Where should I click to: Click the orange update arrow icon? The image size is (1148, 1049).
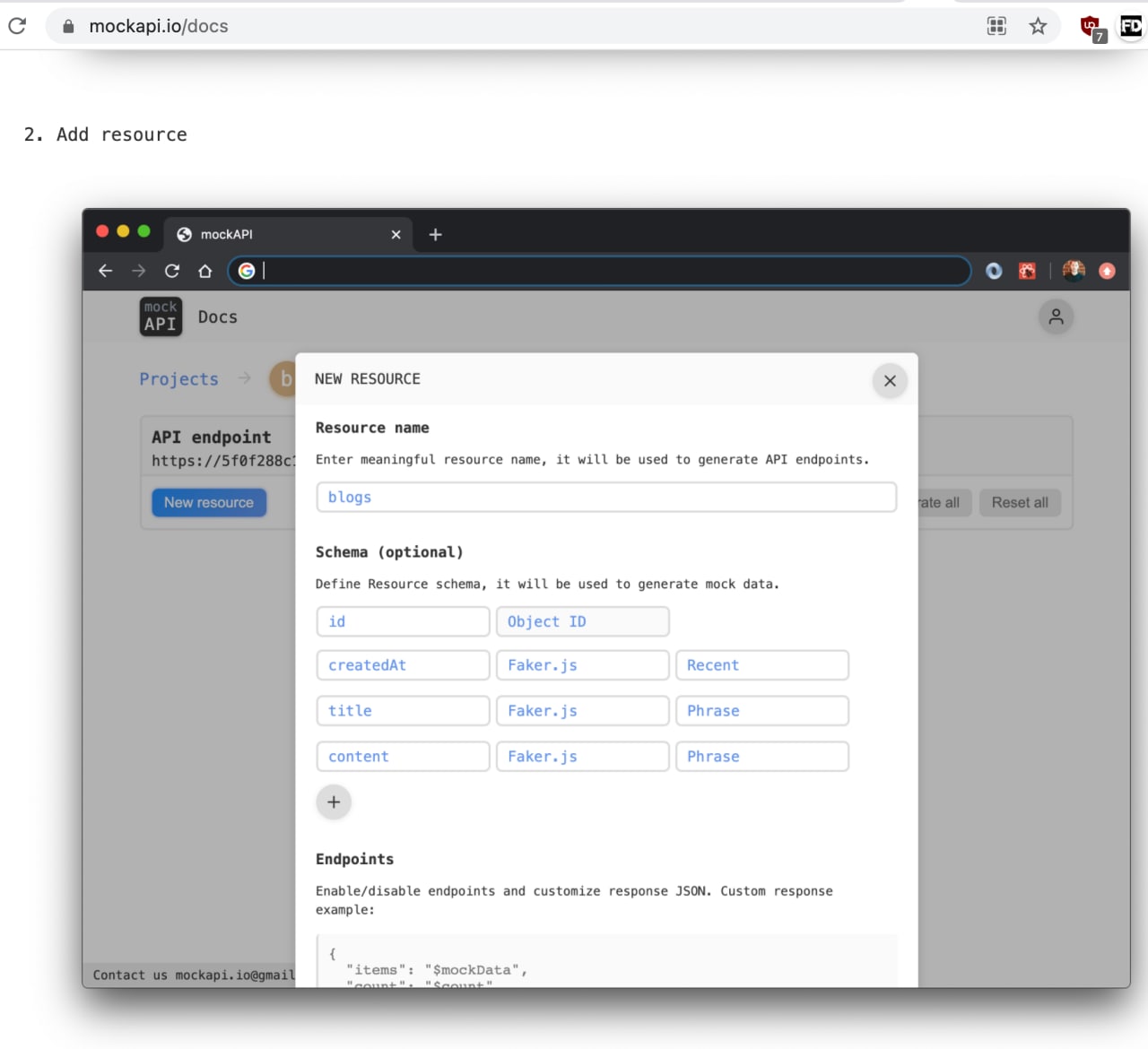1108,271
